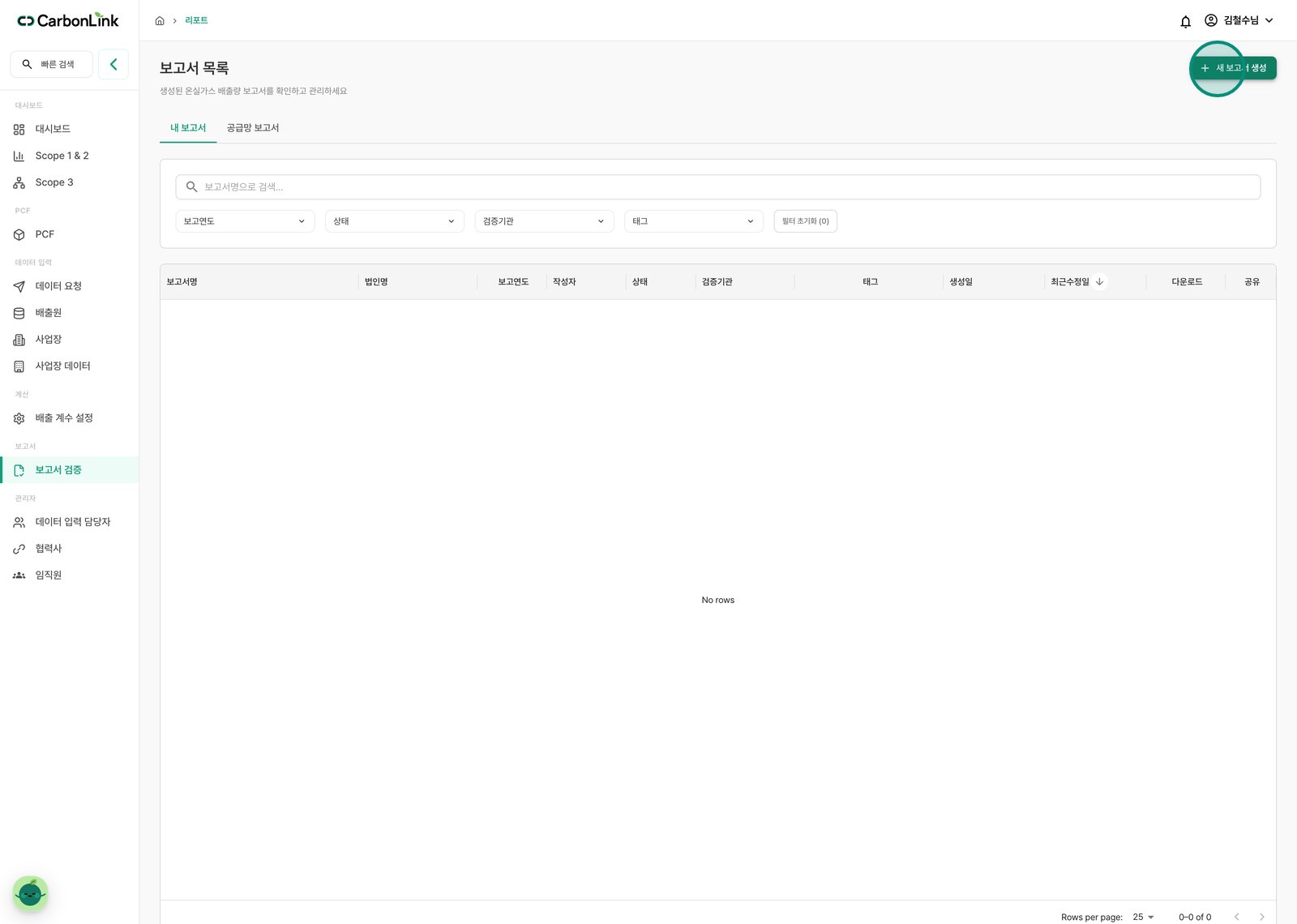
Task: Sort by the 최근수정일 column arrow
Action: (1099, 282)
